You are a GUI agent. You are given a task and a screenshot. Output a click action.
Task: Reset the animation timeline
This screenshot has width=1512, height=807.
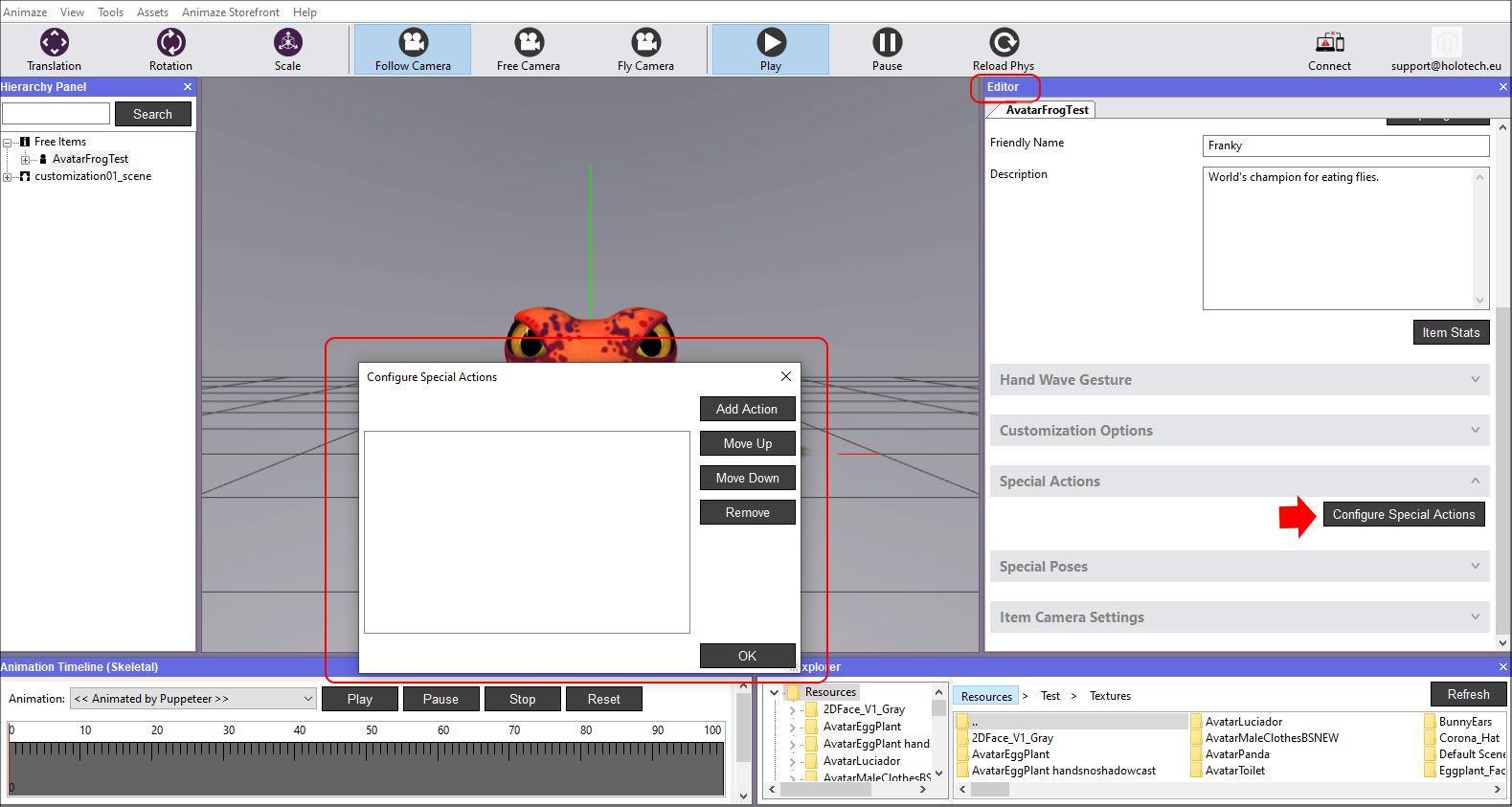tap(603, 699)
